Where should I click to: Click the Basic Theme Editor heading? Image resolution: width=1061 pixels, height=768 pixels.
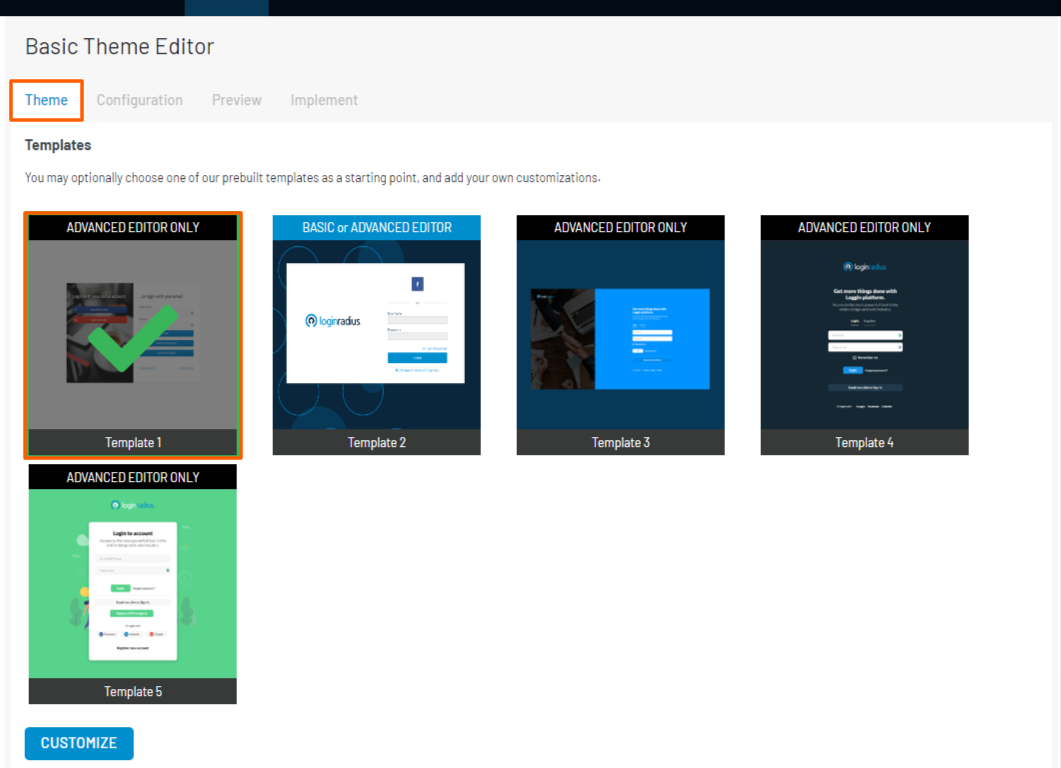click(x=119, y=46)
